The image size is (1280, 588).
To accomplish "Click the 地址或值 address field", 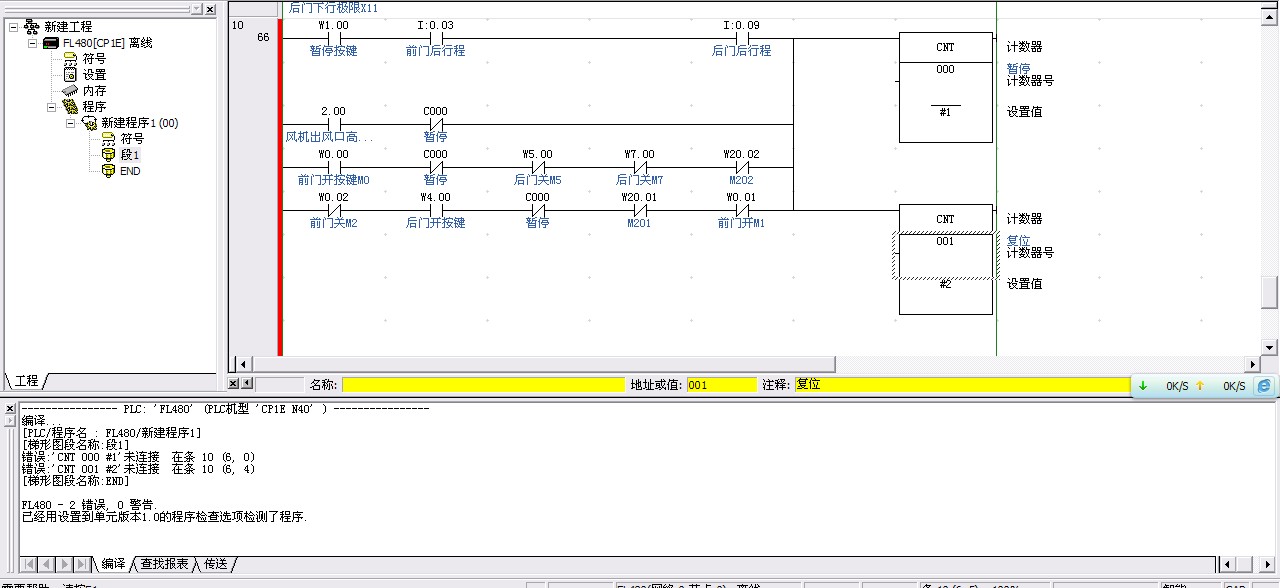I will pos(721,385).
